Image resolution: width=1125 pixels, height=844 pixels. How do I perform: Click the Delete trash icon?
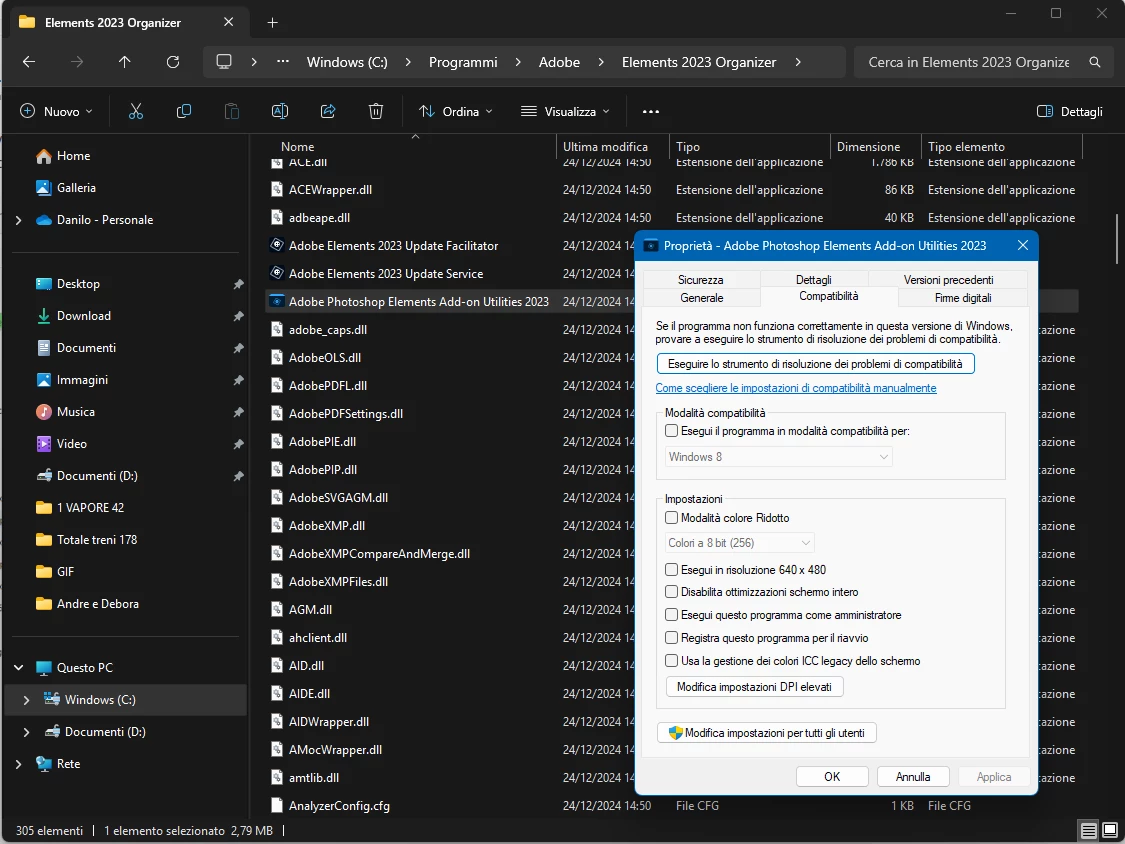tap(376, 111)
